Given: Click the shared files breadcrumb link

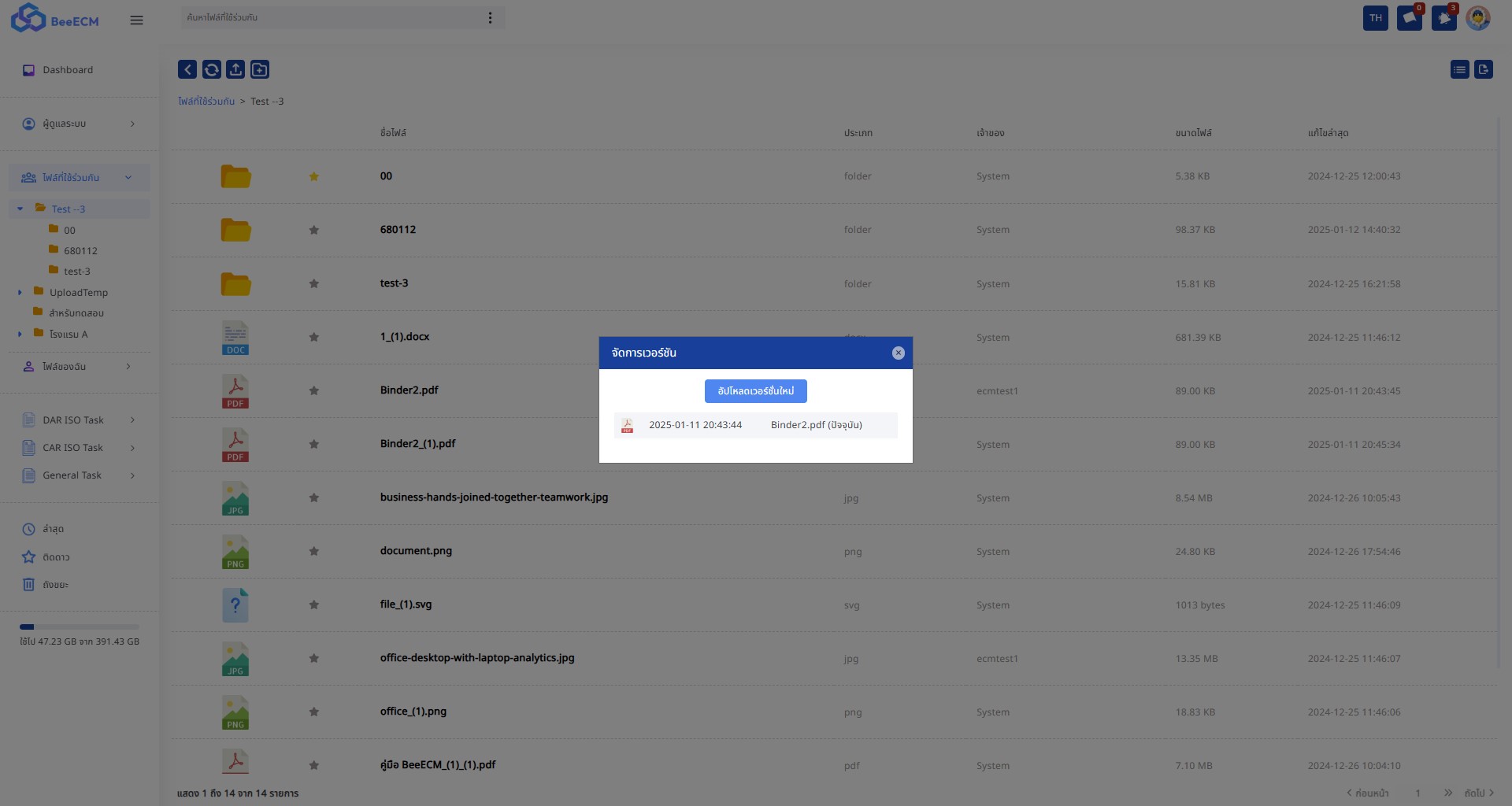Looking at the screenshot, I should [x=206, y=102].
